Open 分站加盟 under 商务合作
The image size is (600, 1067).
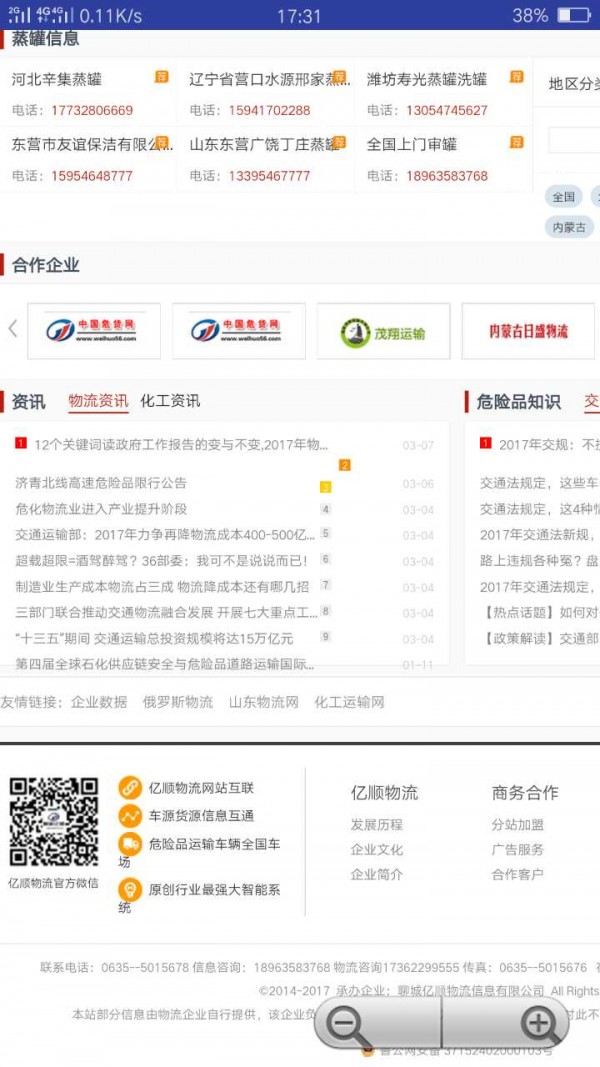pos(518,825)
